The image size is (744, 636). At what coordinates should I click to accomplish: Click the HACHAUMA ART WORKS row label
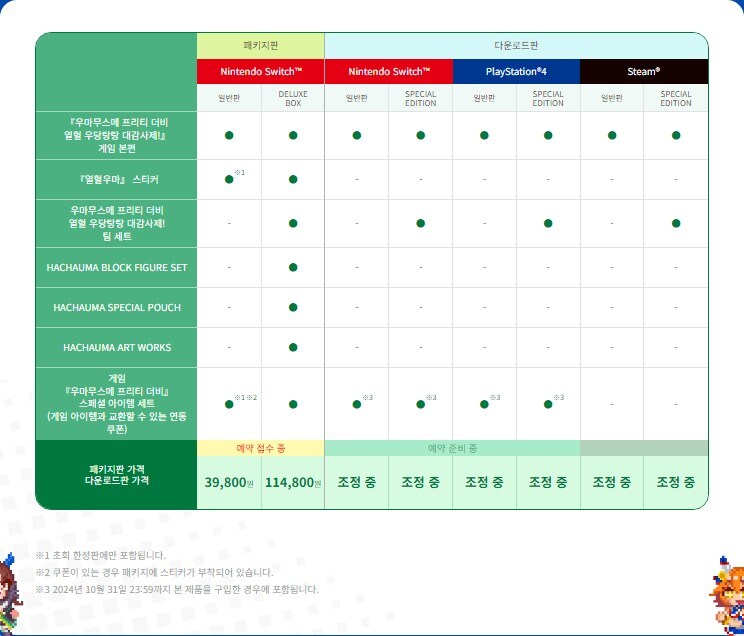click(116, 347)
